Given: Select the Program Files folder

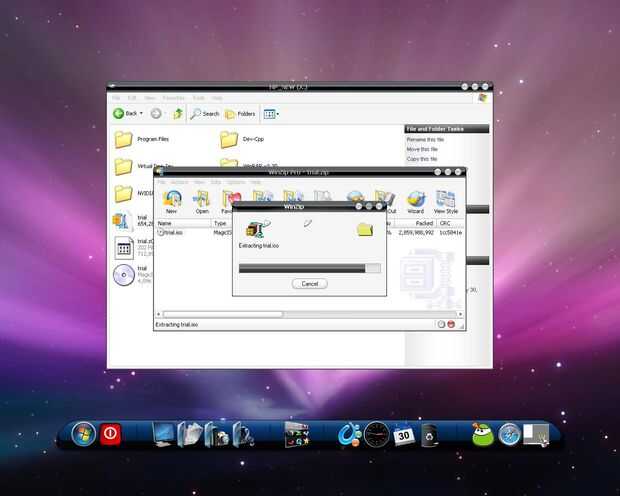Looking at the screenshot, I should coord(142,140).
